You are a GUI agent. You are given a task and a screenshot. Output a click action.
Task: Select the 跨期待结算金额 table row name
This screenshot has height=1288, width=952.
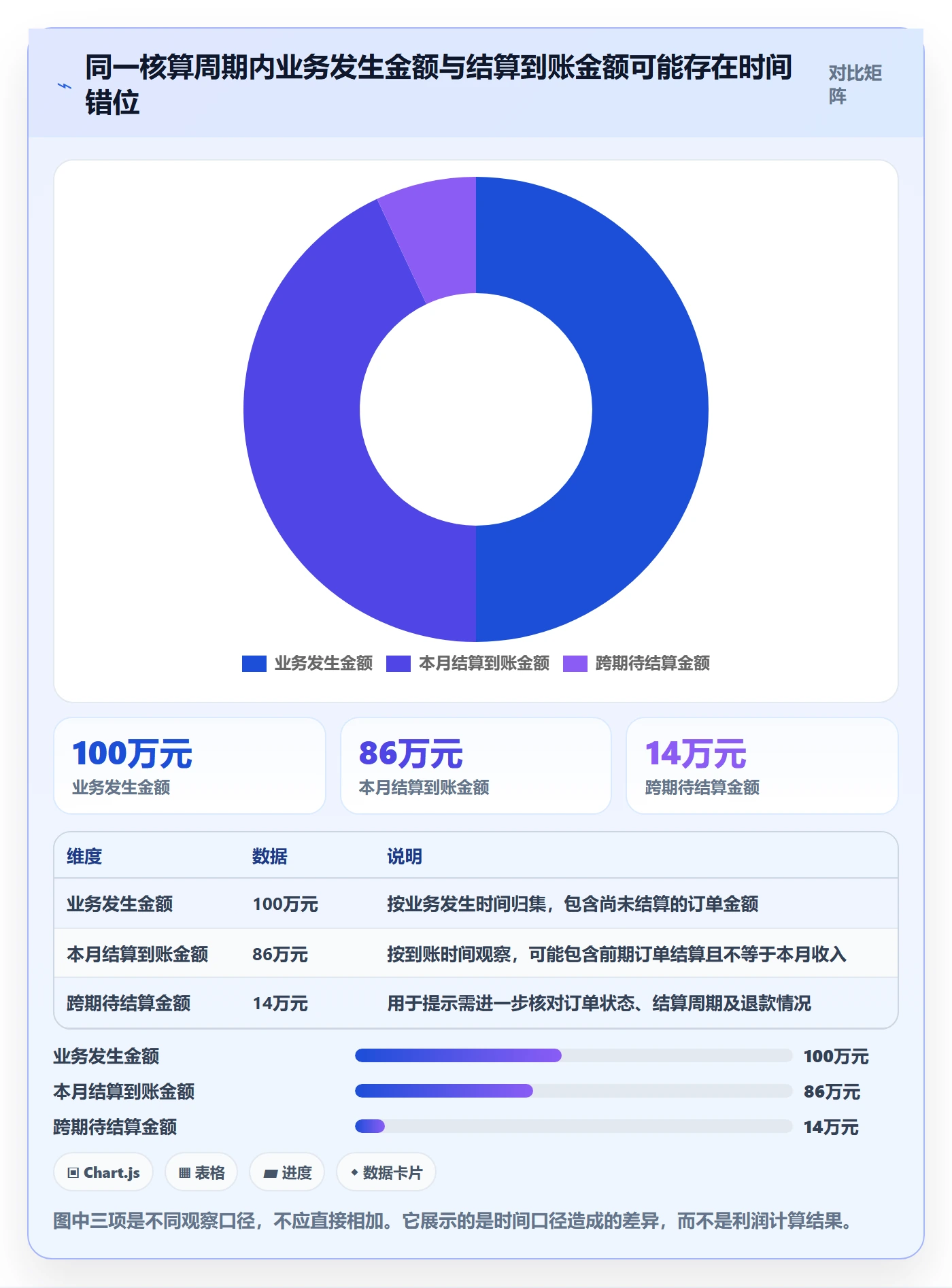pyautogui.click(x=129, y=1003)
